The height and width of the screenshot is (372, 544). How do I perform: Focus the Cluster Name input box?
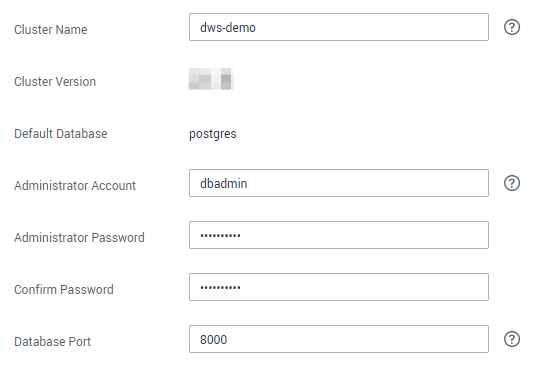tap(339, 27)
